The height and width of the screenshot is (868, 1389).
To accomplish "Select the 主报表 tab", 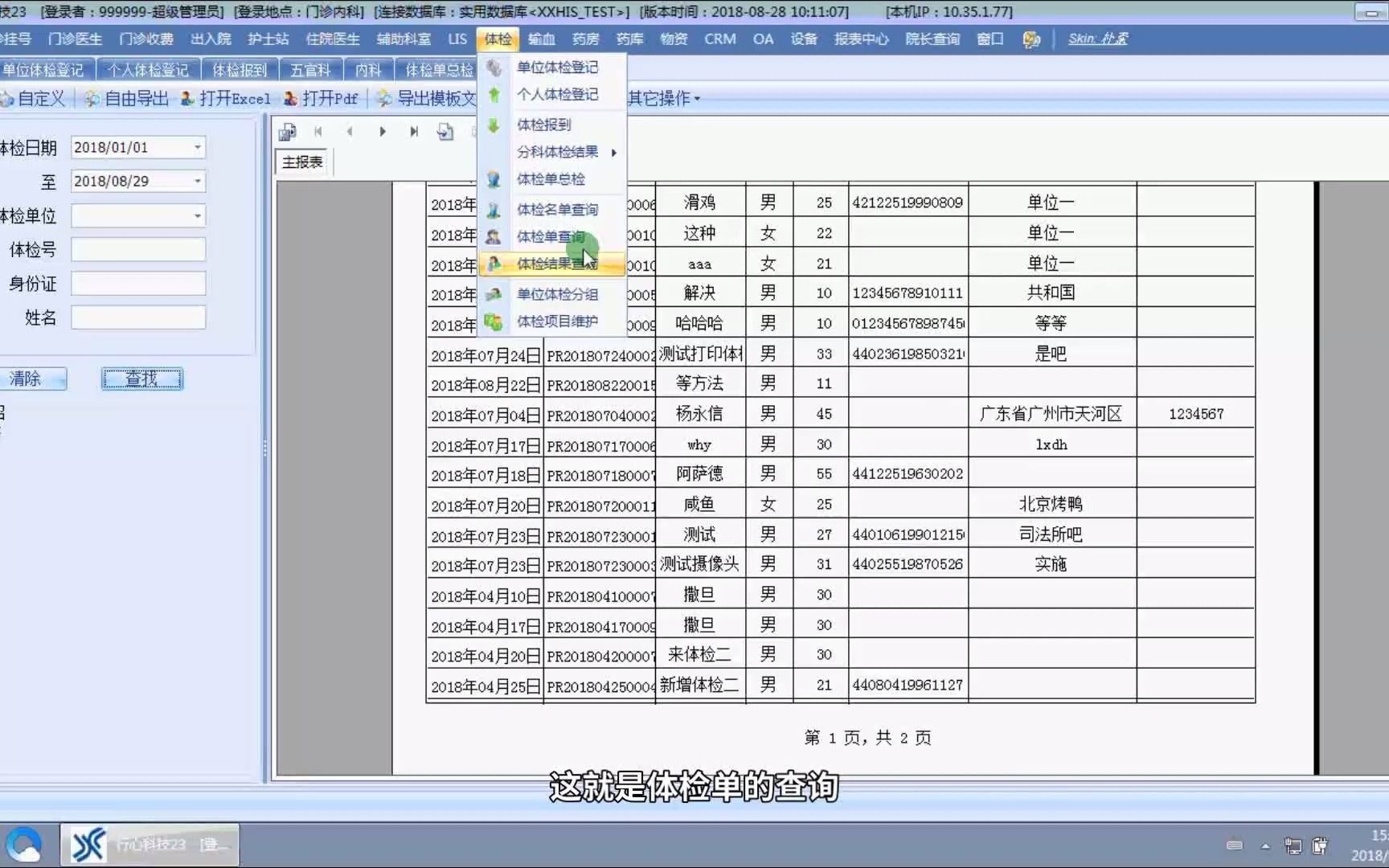I will pos(302,162).
